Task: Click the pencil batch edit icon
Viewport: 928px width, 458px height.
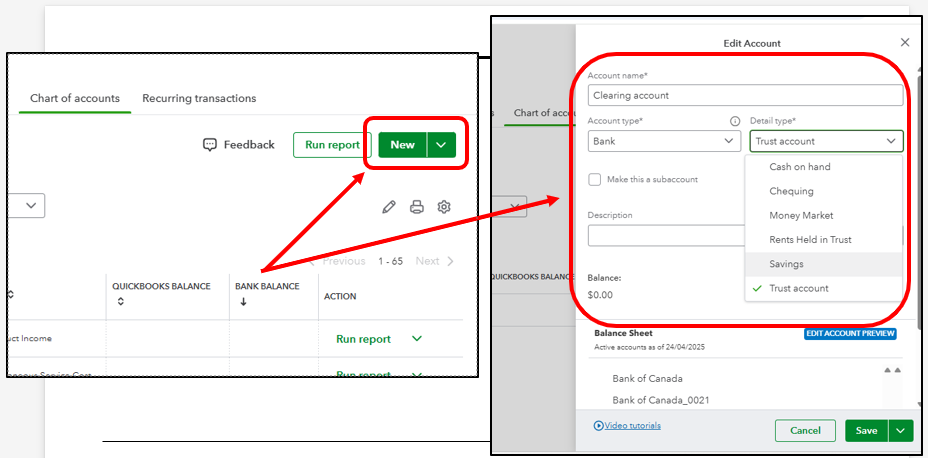Action: 389,207
